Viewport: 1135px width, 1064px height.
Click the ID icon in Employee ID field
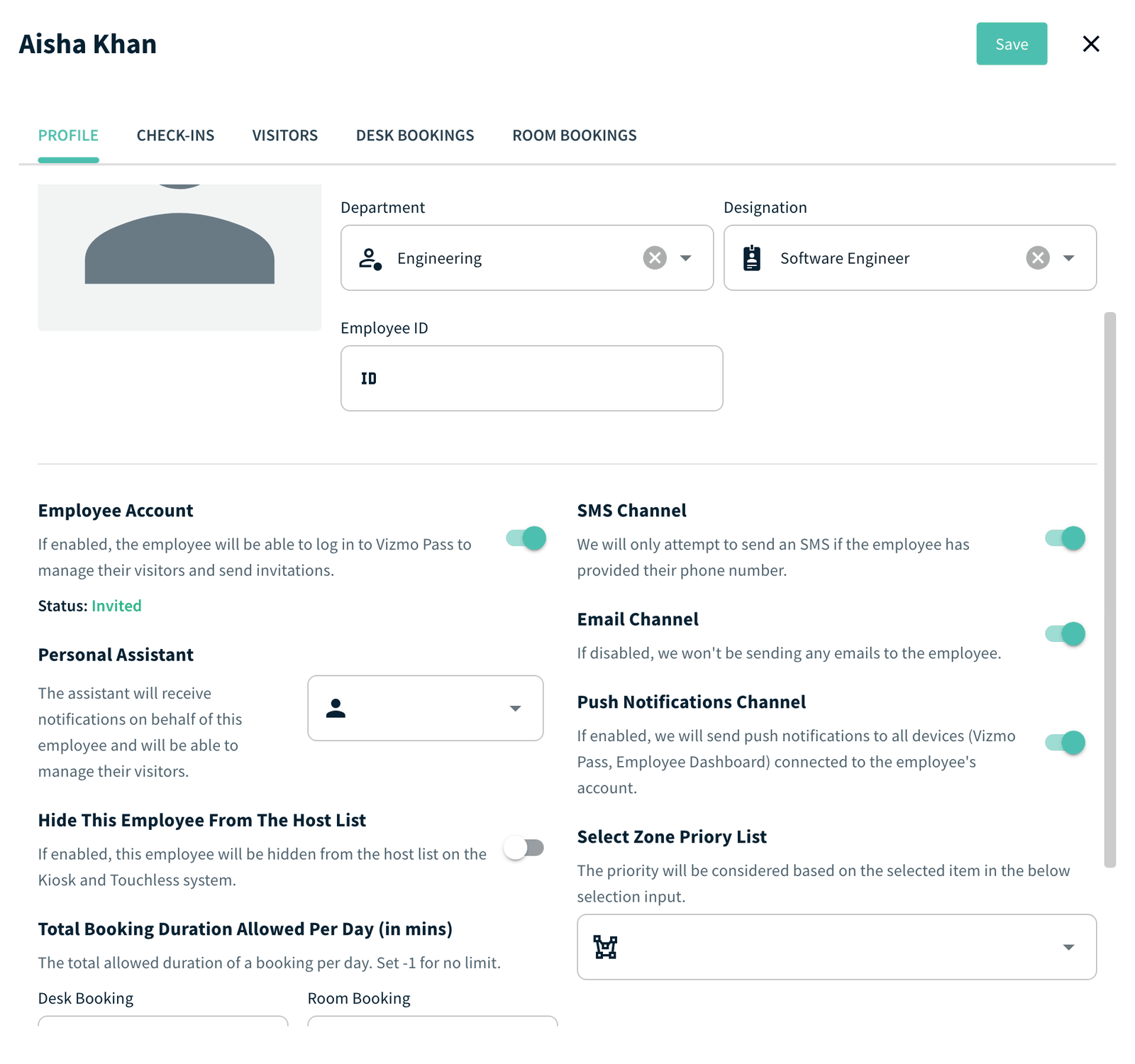tap(369, 379)
